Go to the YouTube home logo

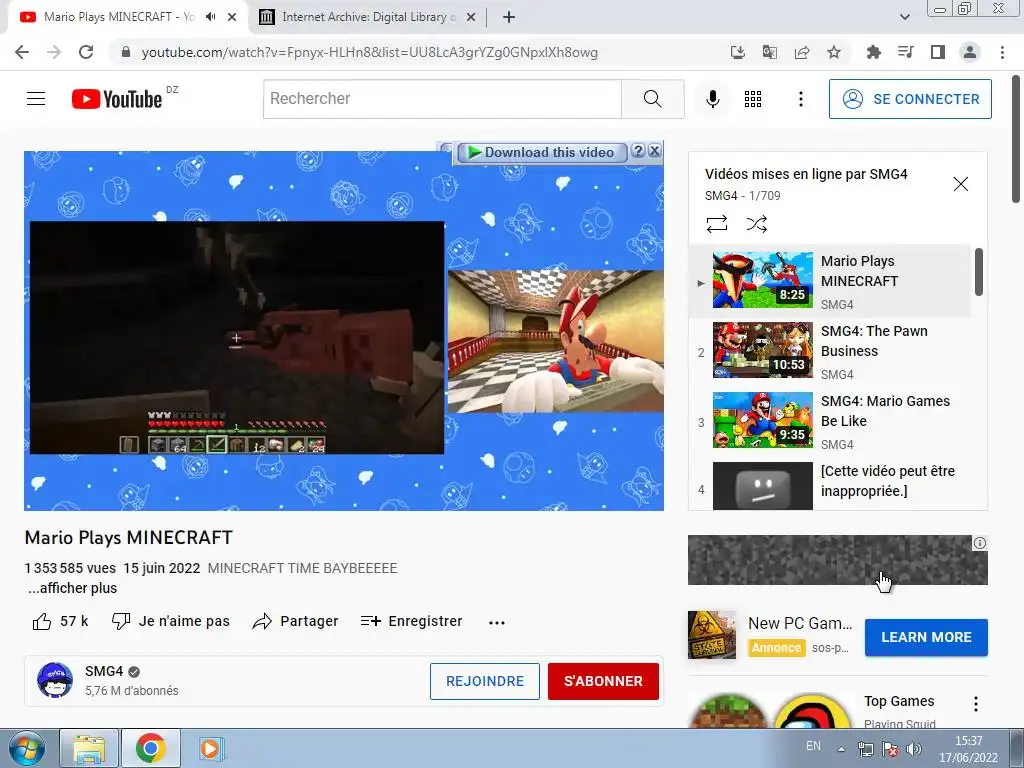[x=117, y=99]
